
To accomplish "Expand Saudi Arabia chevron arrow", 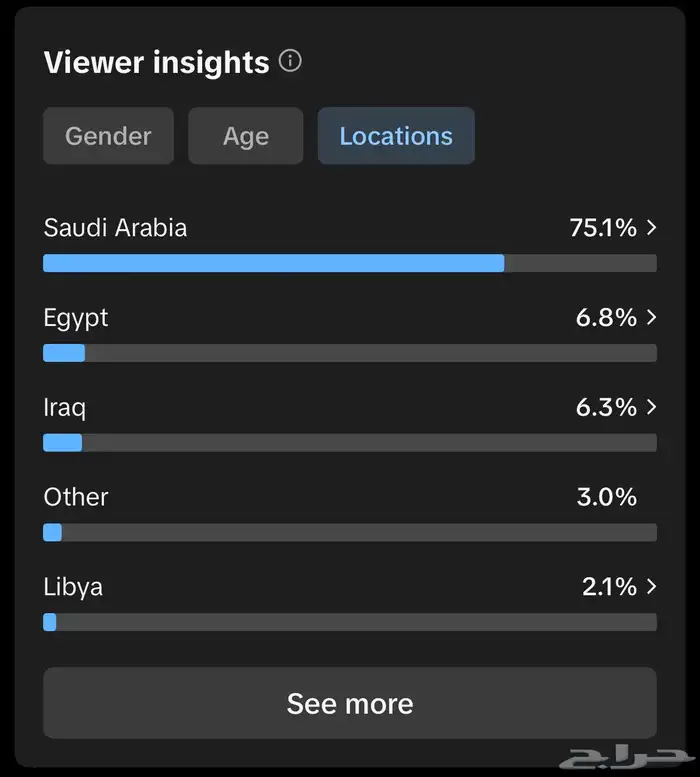I will coord(652,228).
